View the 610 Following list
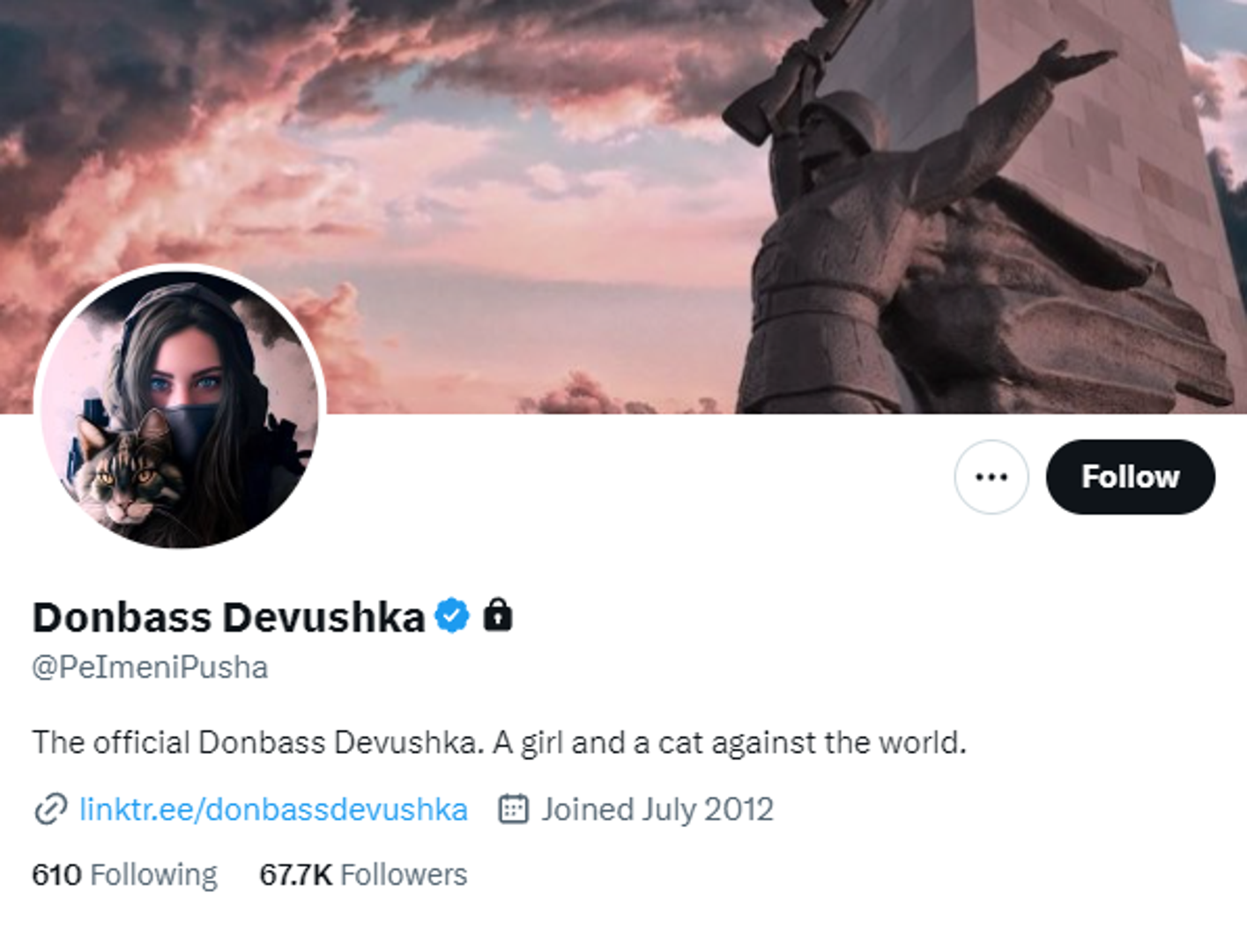This screenshot has height=952, width=1247. pyautogui.click(x=124, y=874)
